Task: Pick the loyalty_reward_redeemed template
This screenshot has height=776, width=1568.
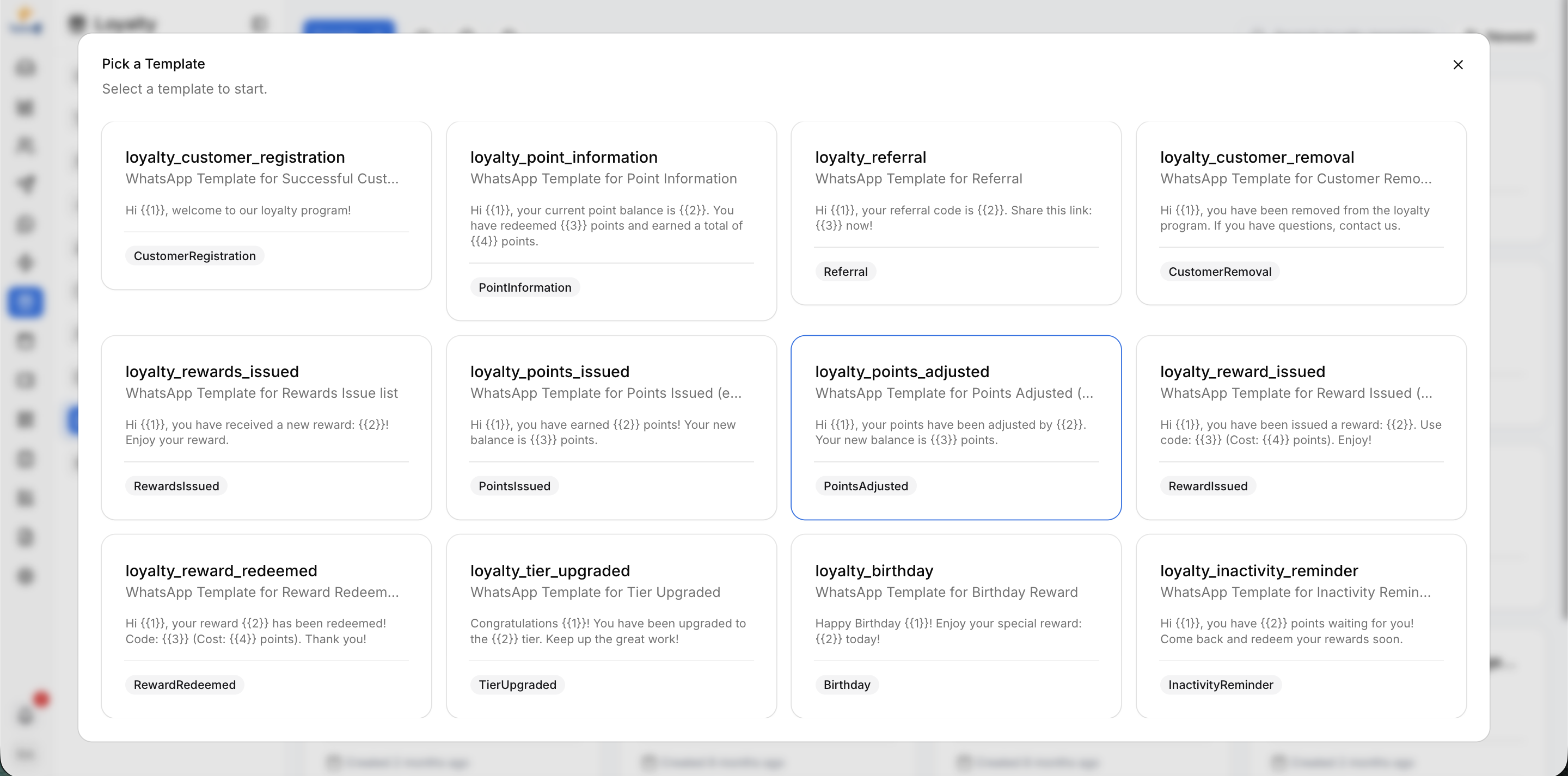Action: point(266,626)
